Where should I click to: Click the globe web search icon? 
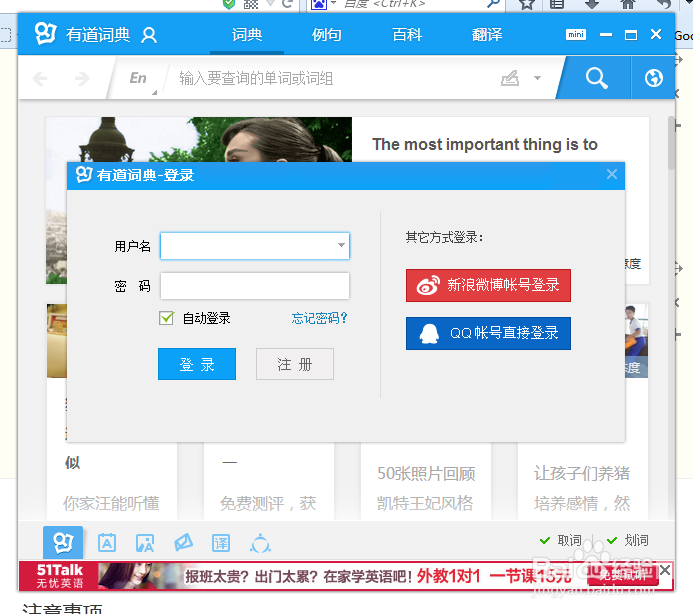pyautogui.click(x=653, y=78)
